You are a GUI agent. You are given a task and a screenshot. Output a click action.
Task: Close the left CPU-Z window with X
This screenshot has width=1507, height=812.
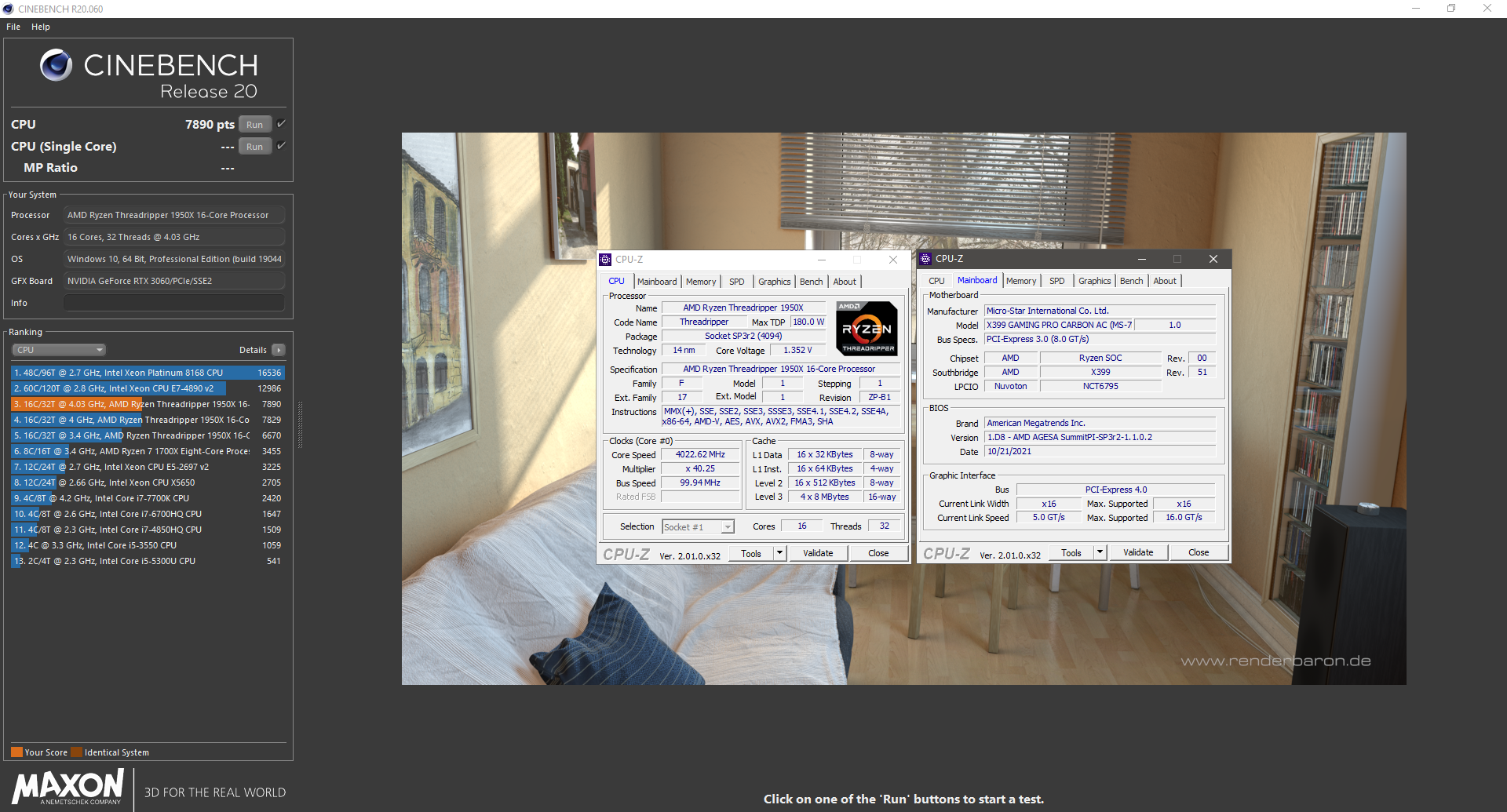point(893,260)
